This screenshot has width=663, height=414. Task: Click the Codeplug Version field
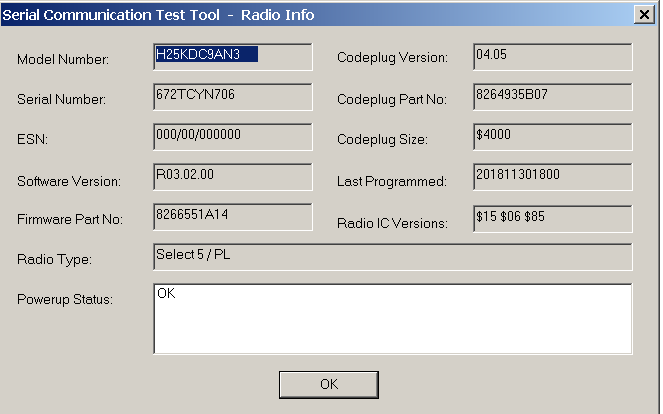click(552, 56)
